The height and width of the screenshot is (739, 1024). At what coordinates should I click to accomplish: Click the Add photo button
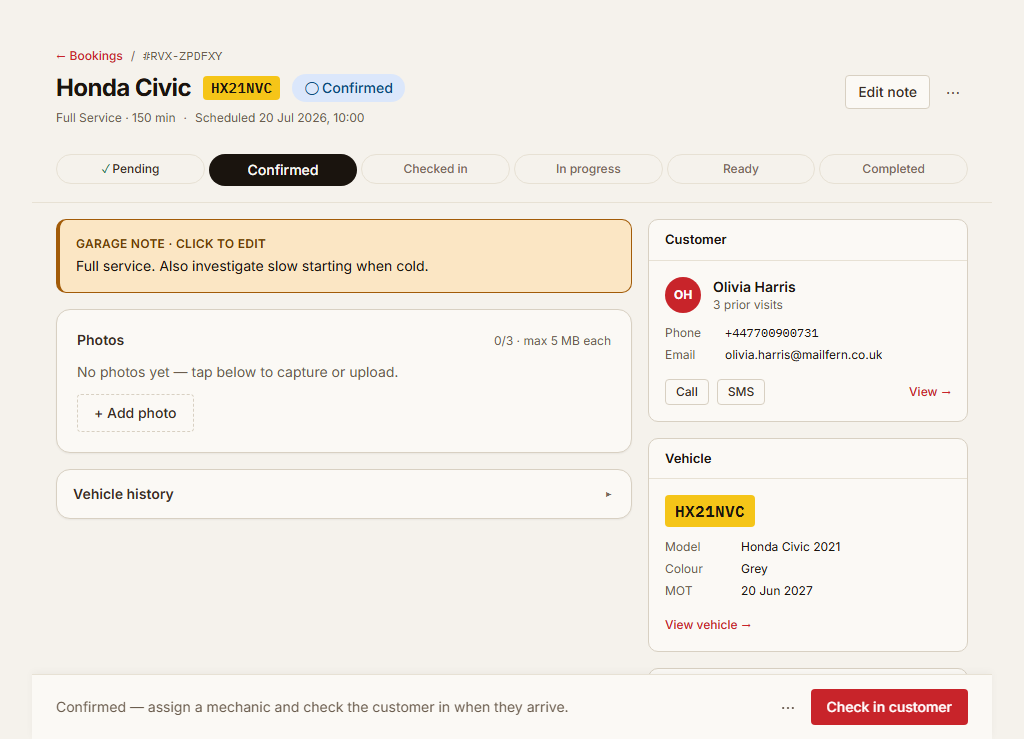click(x=135, y=413)
